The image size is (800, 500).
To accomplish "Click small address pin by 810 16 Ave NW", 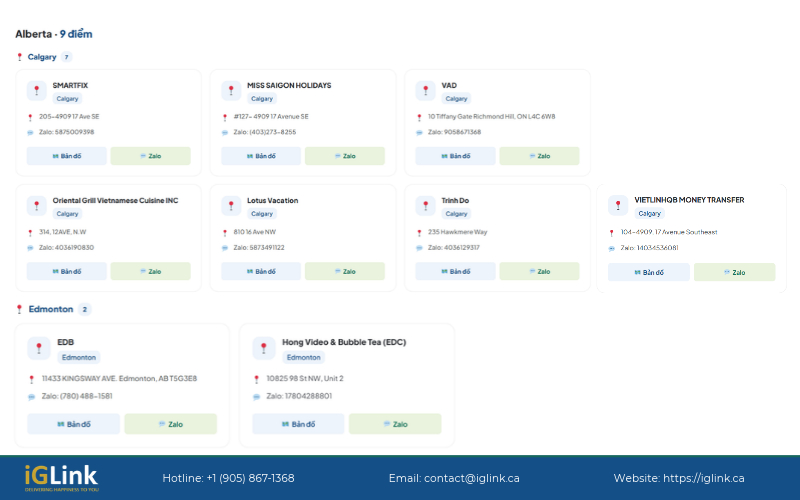I will point(224,233).
